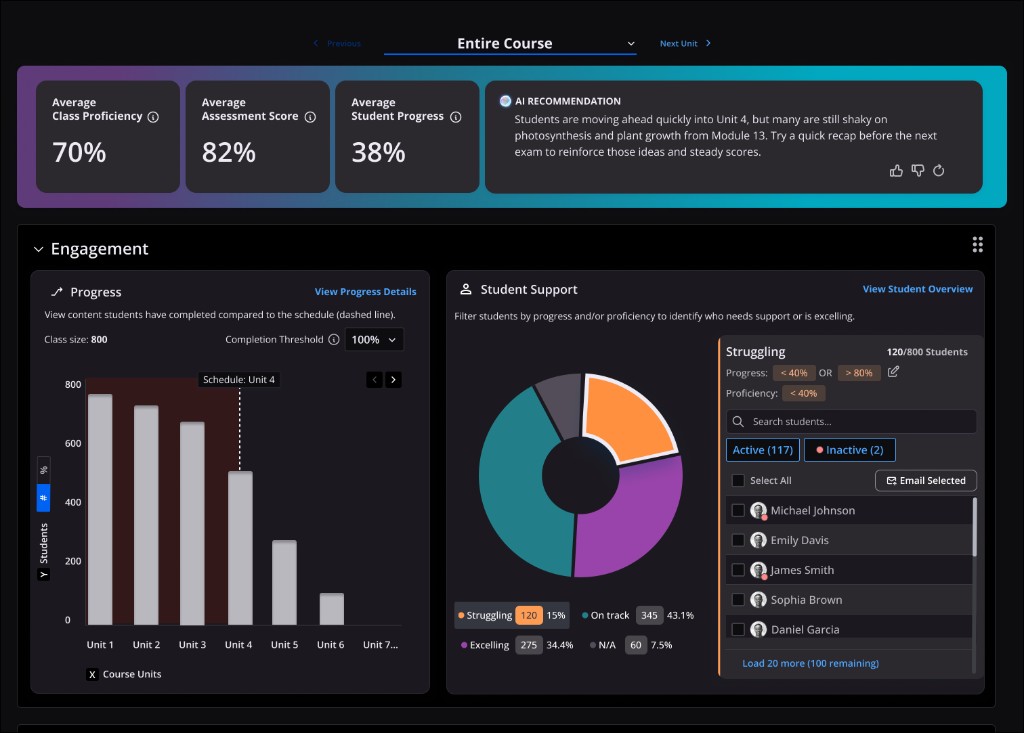
Task: Edit the Struggling filter criteria
Action: click(x=893, y=372)
